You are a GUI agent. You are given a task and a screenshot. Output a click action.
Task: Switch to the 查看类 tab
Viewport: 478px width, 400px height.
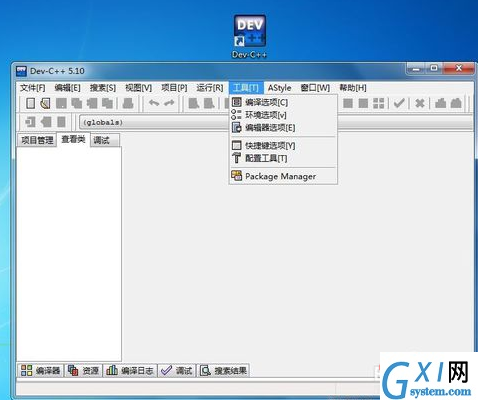pos(73,139)
